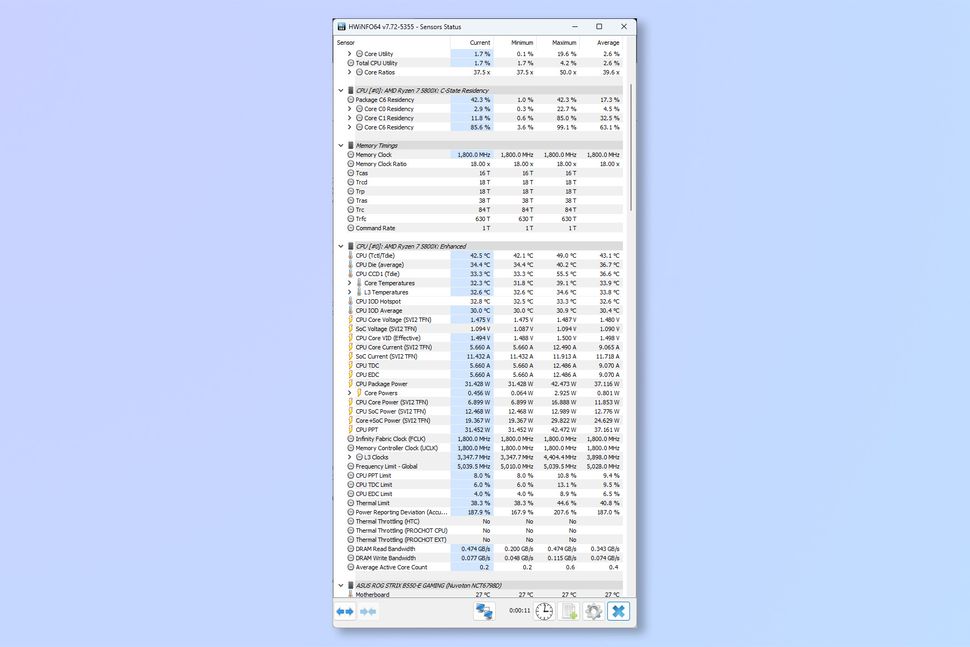Click the remote monitoring network icon

click(484, 611)
